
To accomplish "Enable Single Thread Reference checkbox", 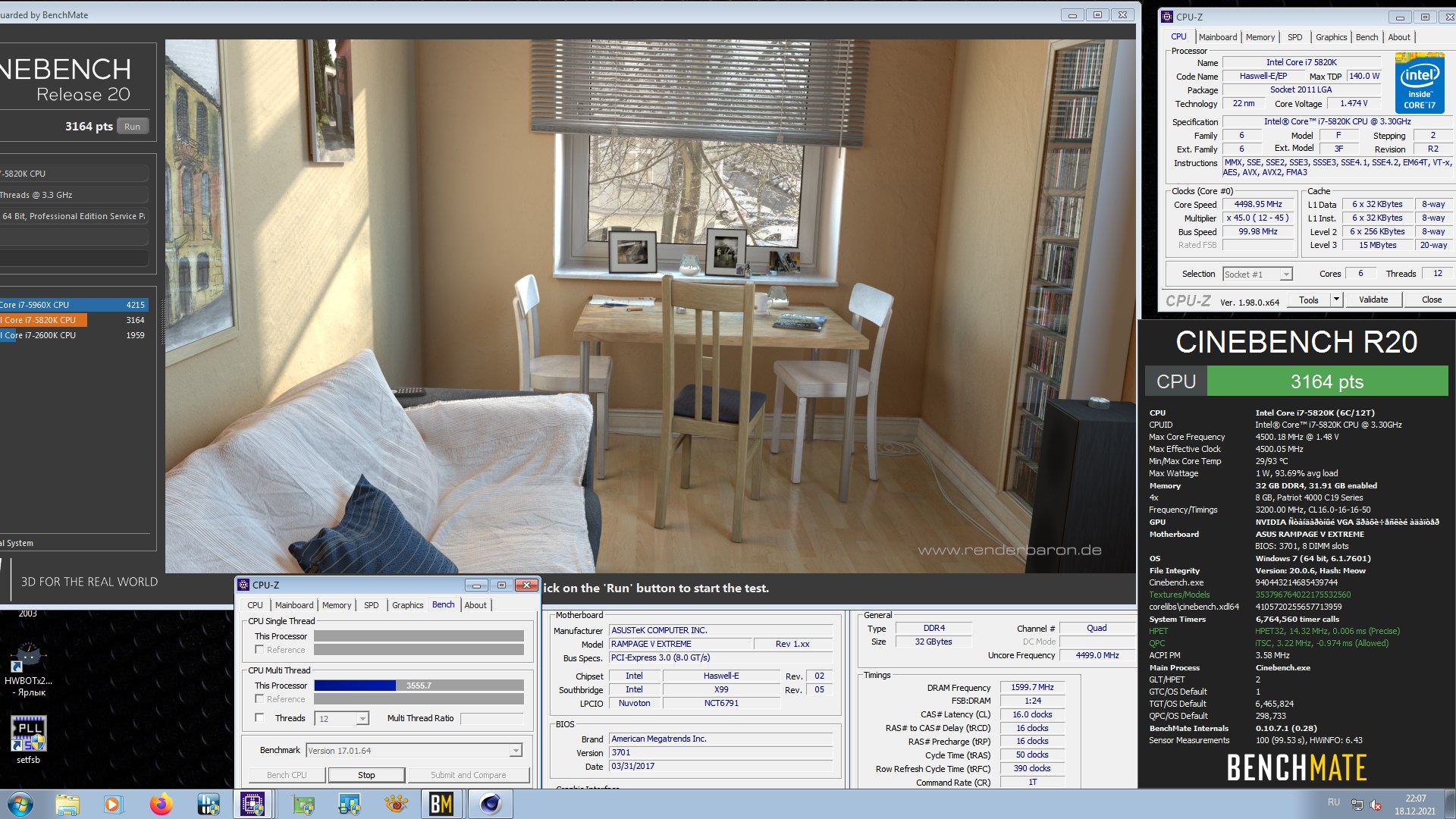I will coord(259,650).
